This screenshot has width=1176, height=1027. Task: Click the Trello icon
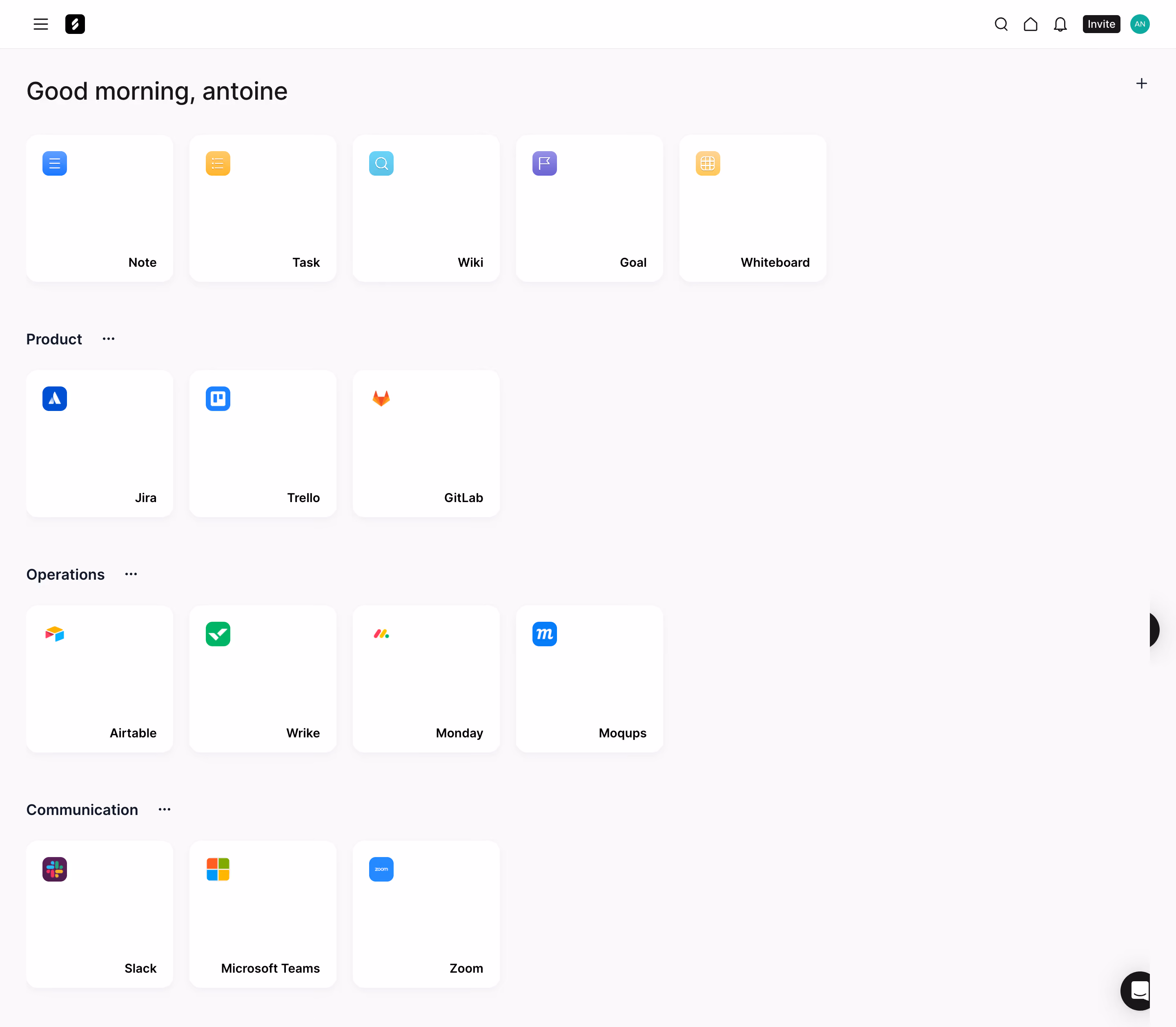pos(218,399)
